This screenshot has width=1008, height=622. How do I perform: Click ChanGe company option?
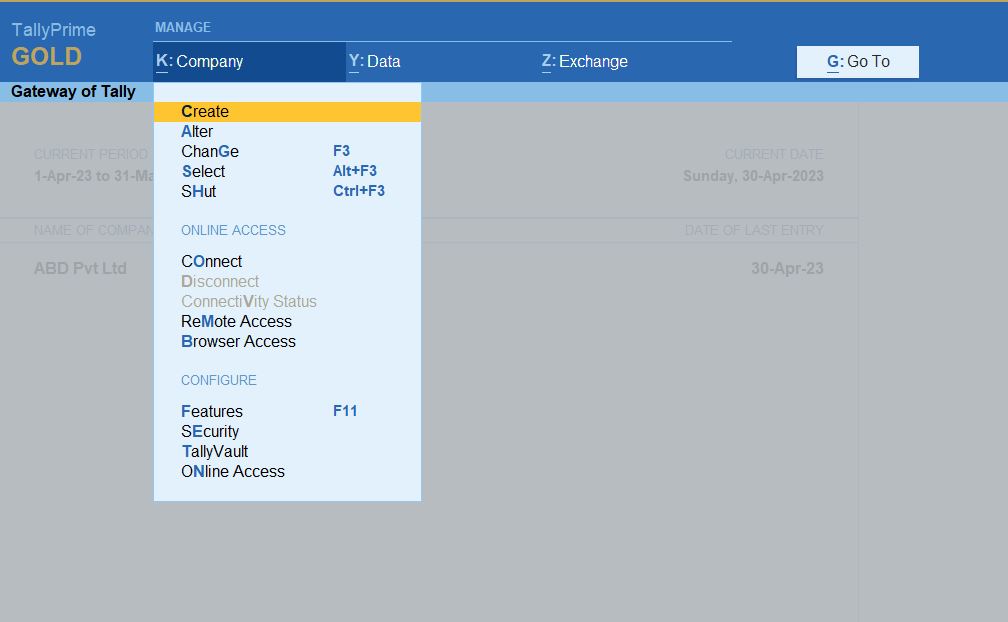pyautogui.click(x=210, y=152)
